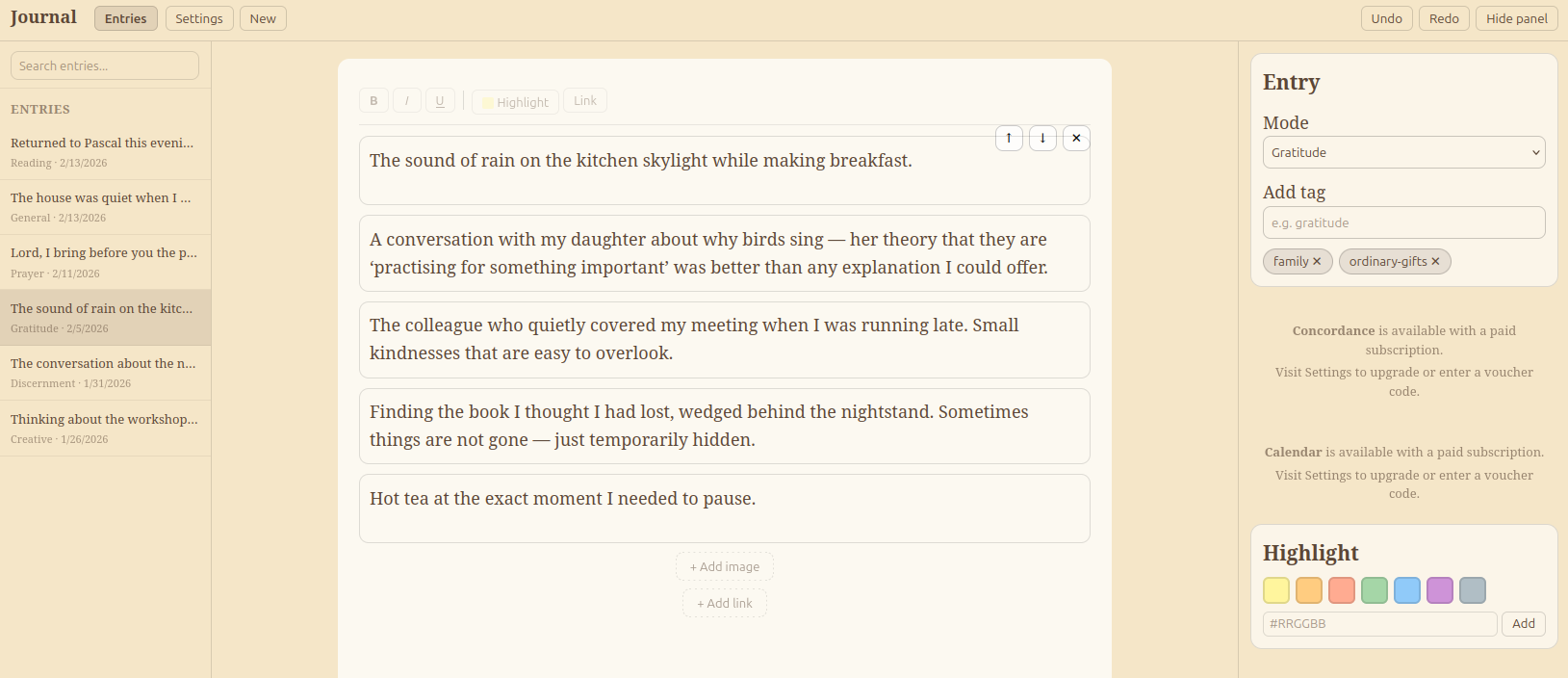The width and height of the screenshot is (1568, 678).
Task: Toggle underline formatting in the editor toolbar
Action: click(440, 101)
